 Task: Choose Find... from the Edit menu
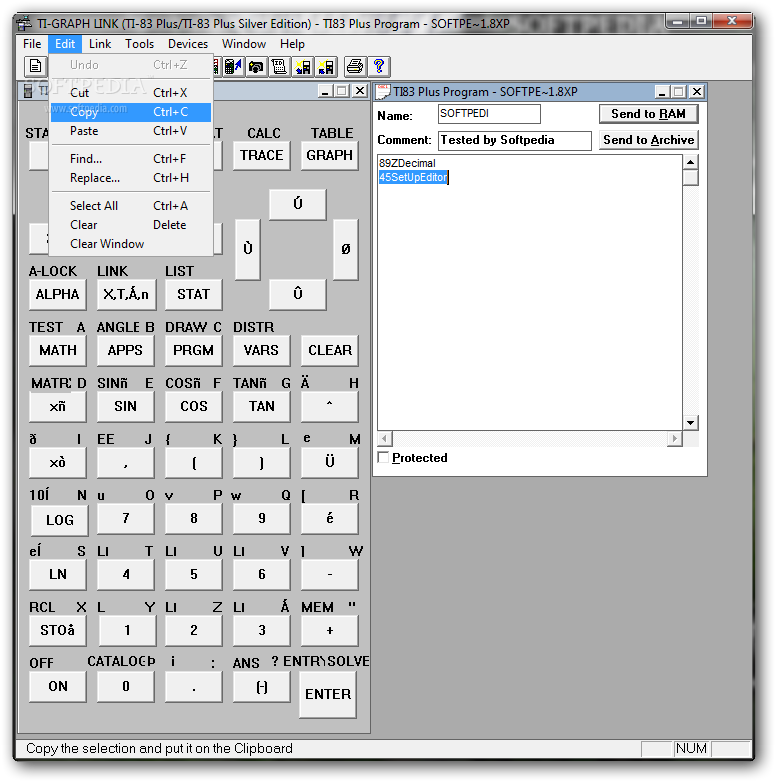[x=131, y=159]
